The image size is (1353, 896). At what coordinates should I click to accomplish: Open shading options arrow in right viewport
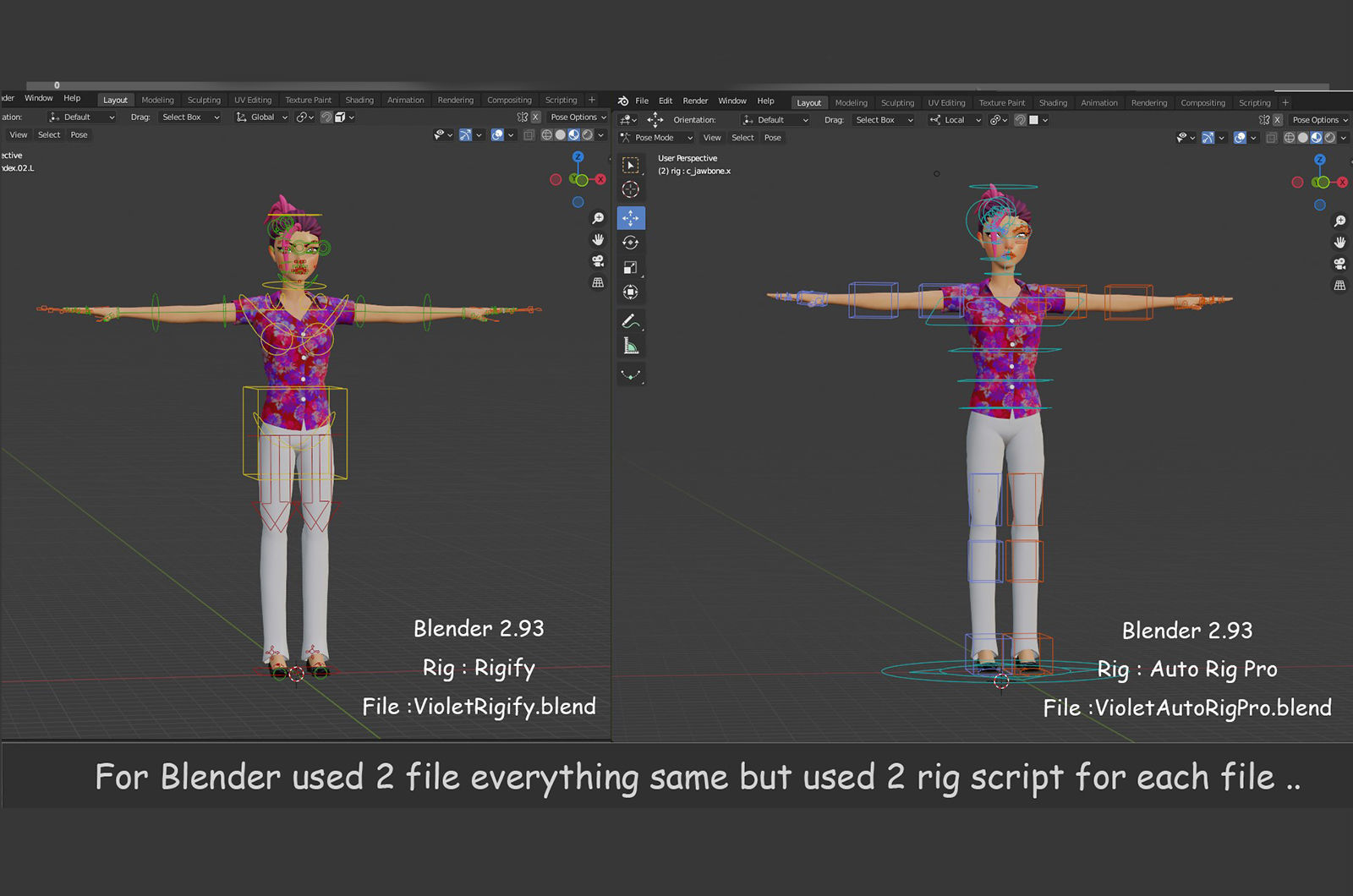tap(1344, 138)
